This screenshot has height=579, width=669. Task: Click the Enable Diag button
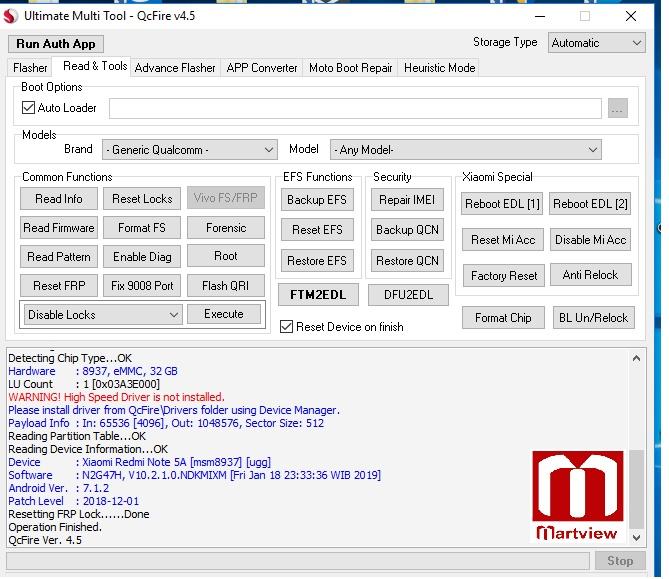[142, 257]
